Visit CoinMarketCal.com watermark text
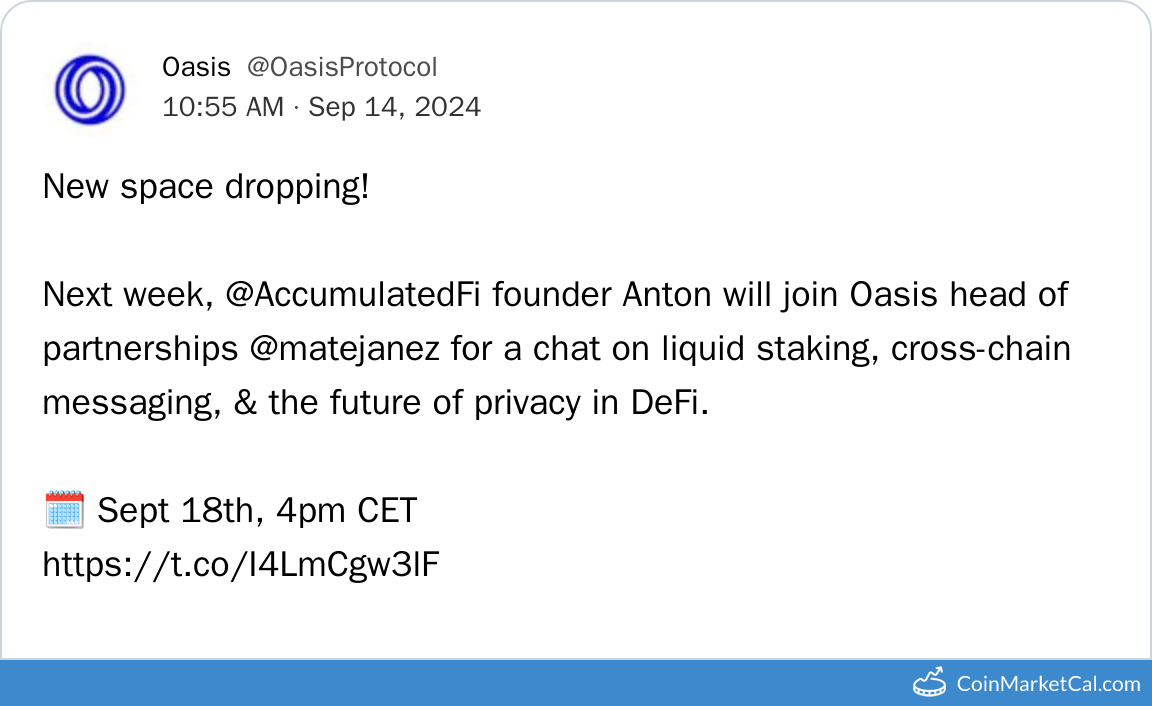The width and height of the screenshot is (1152, 706). point(1048,684)
